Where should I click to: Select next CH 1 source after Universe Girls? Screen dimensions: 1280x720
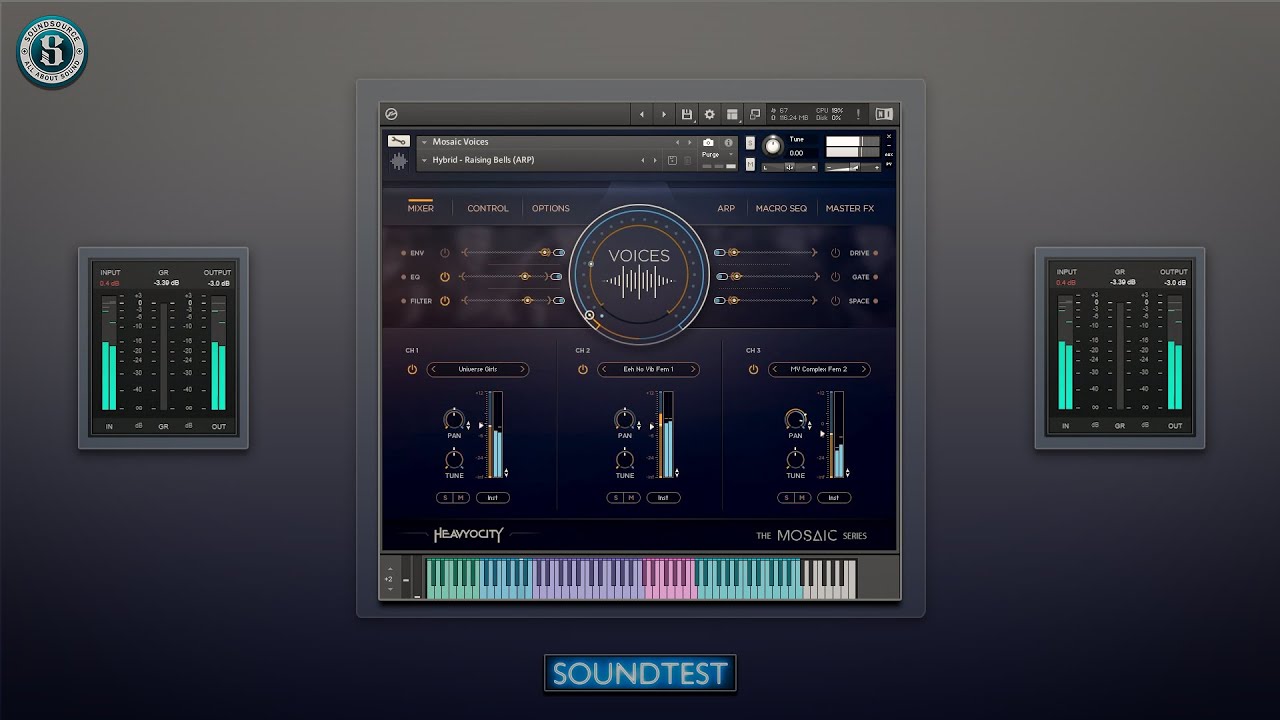click(522, 369)
